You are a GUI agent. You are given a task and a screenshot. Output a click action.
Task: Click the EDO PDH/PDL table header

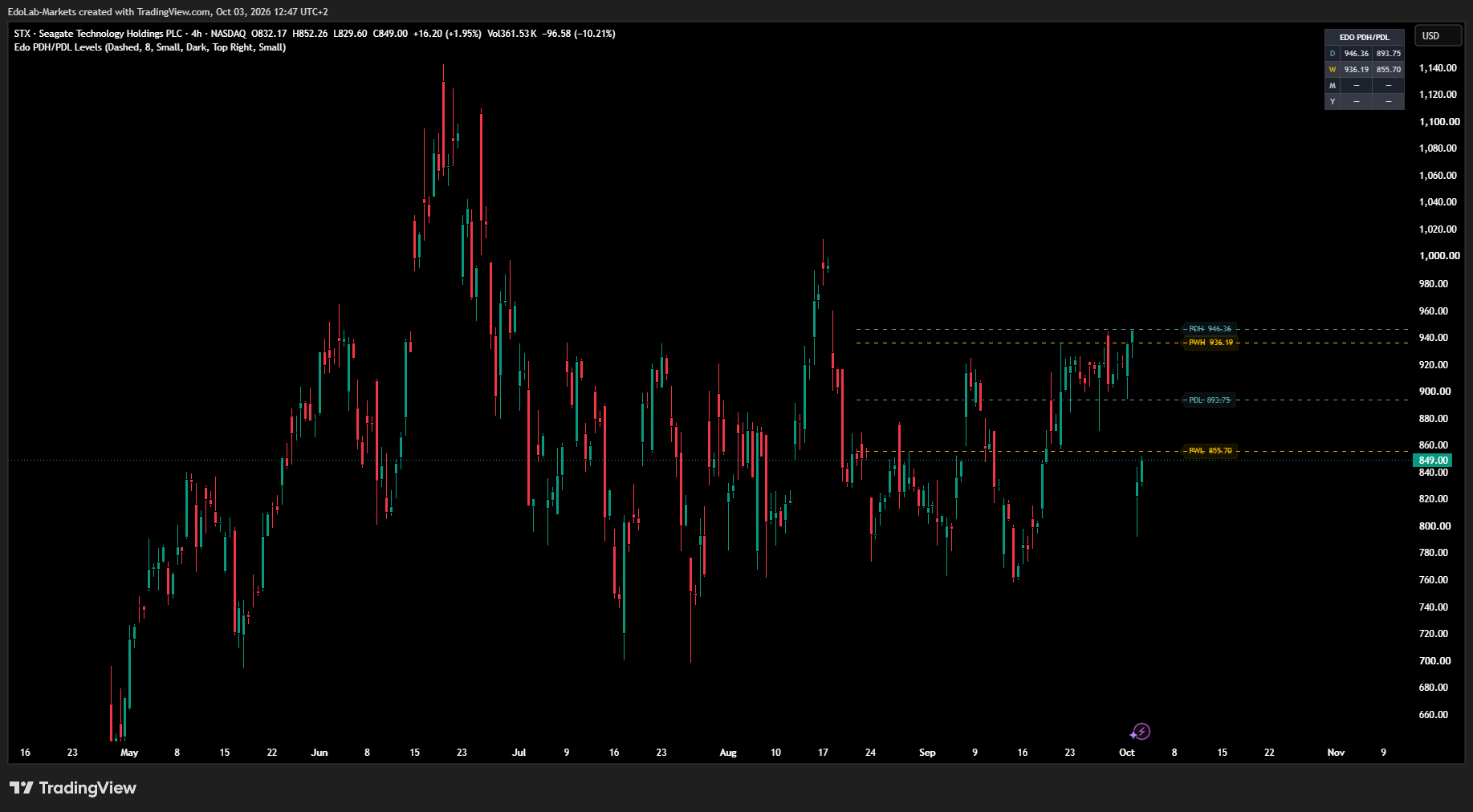[1365, 37]
